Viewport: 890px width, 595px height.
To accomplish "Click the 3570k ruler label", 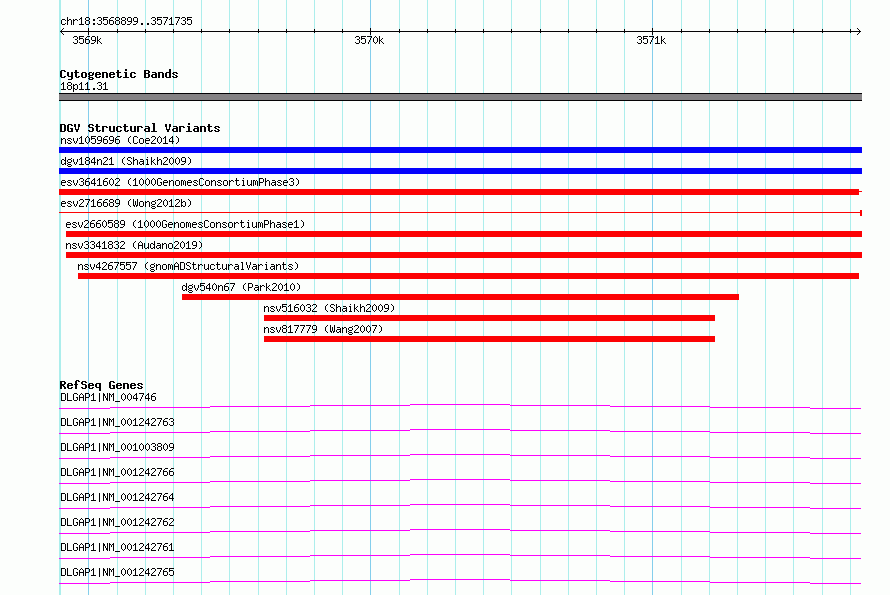I will coord(370,40).
